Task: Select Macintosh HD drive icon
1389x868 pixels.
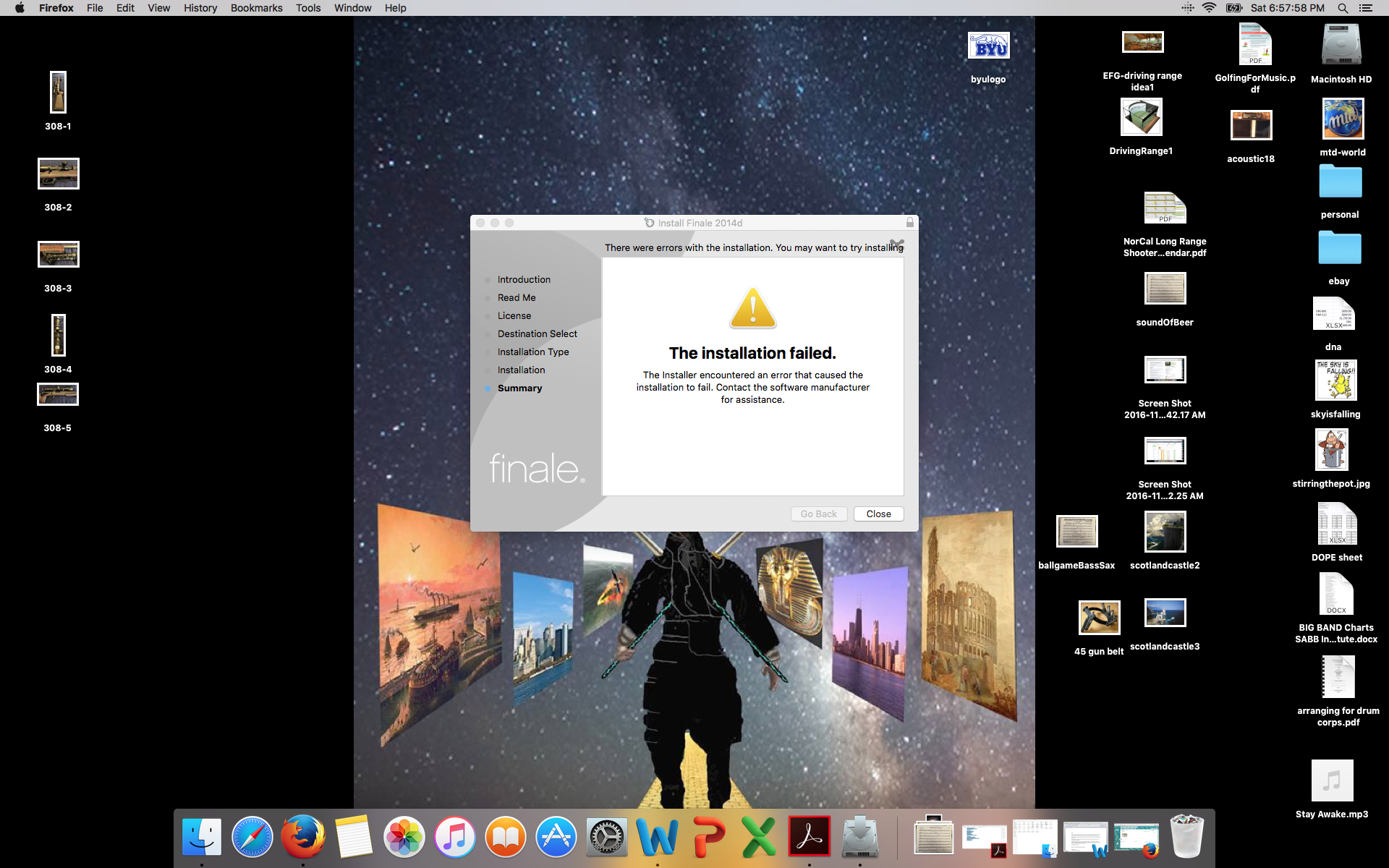Action: 1341,45
